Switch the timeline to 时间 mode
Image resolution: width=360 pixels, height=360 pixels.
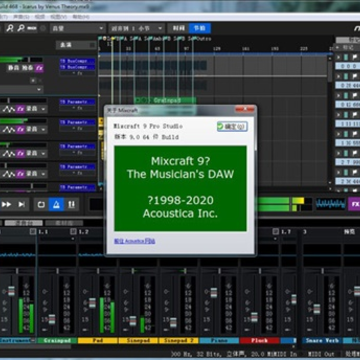point(178,28)
